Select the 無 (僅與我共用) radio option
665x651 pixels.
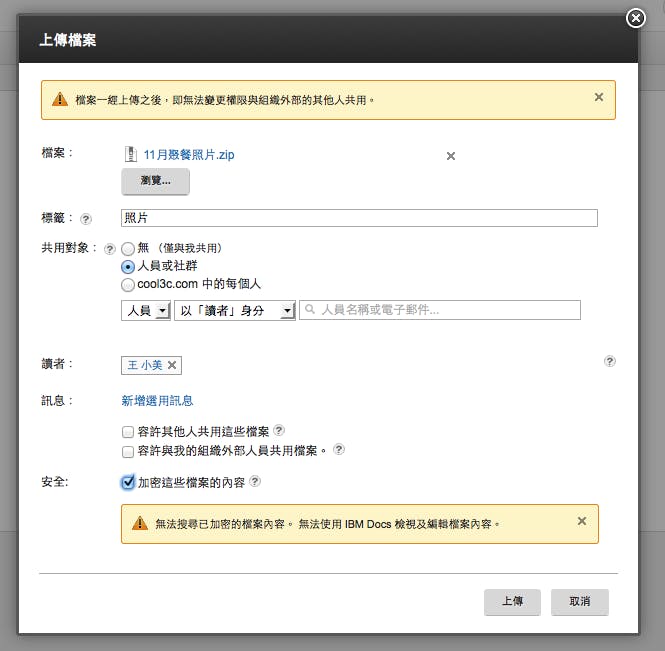coord(128,248)
